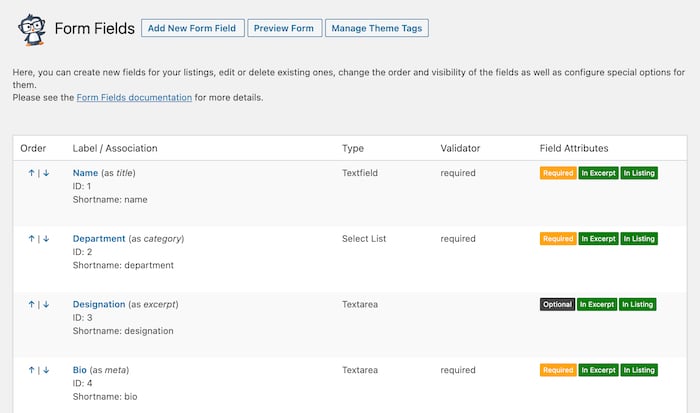Click the In Listing badge in Designation row

638,305
